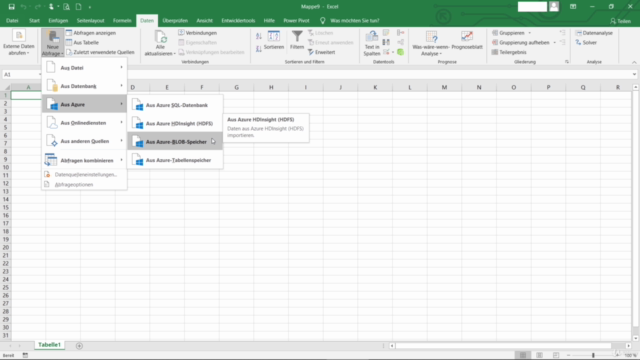Switch to the Überprüfen tab

coord(175,20)
